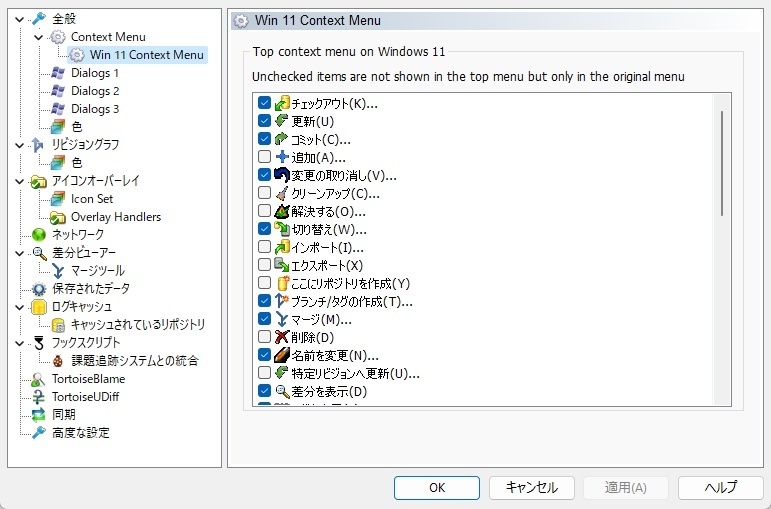The width and height of the screenshot is (771, 509).
Task: Collapse the 全般 tree node
Action: coord(19,19)
